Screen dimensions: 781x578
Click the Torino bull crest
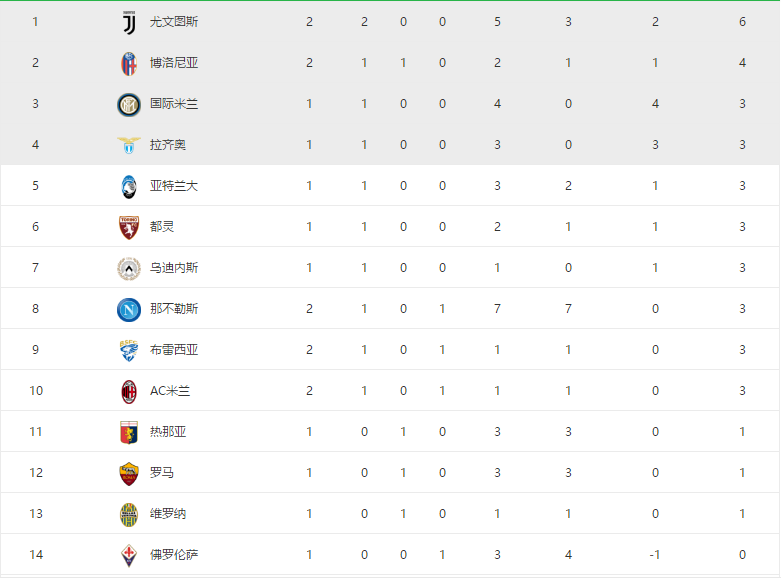129,227
